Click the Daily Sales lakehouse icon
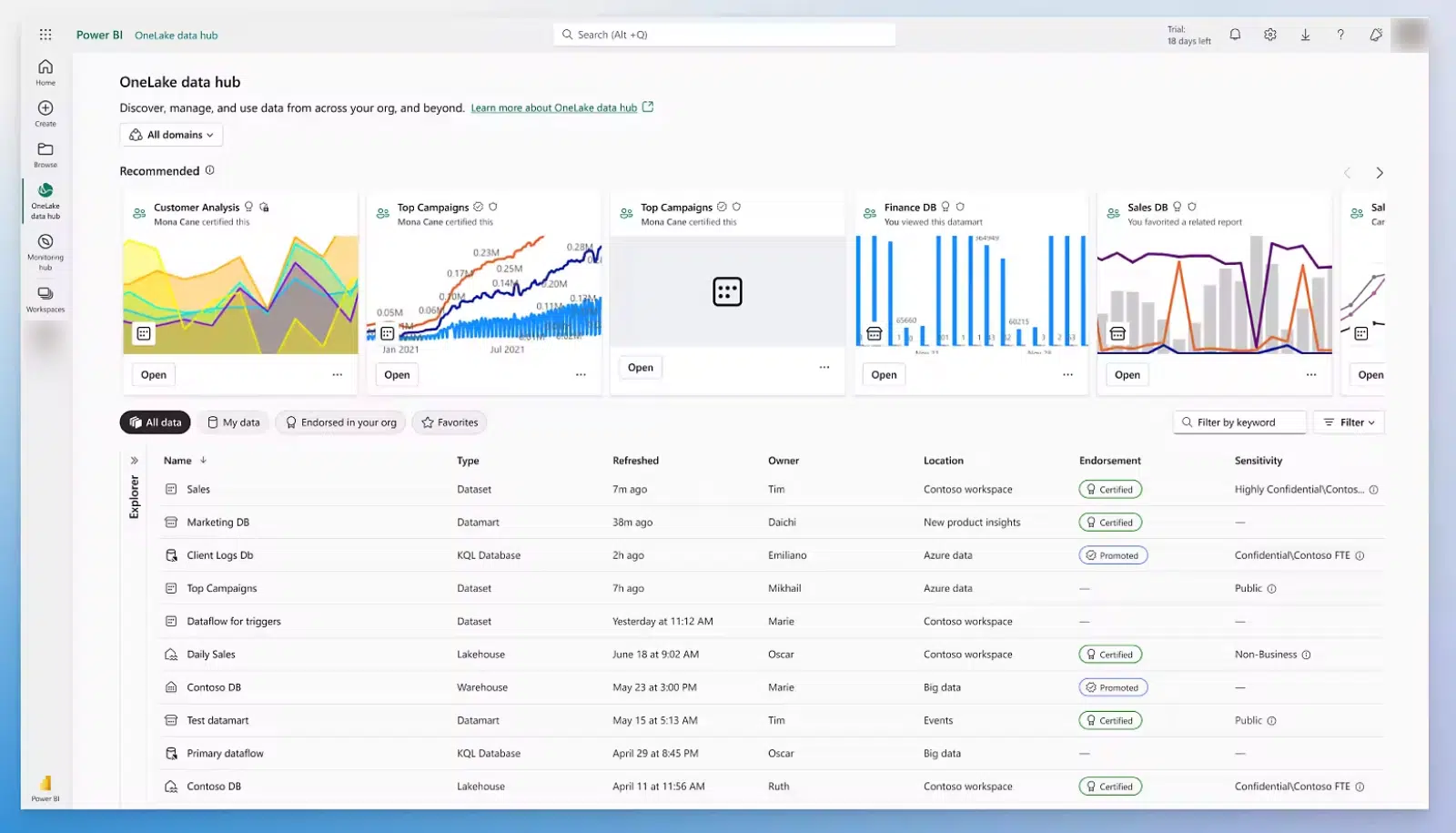Viewport: 1456px width, 833px height. [x=171, y=655]
